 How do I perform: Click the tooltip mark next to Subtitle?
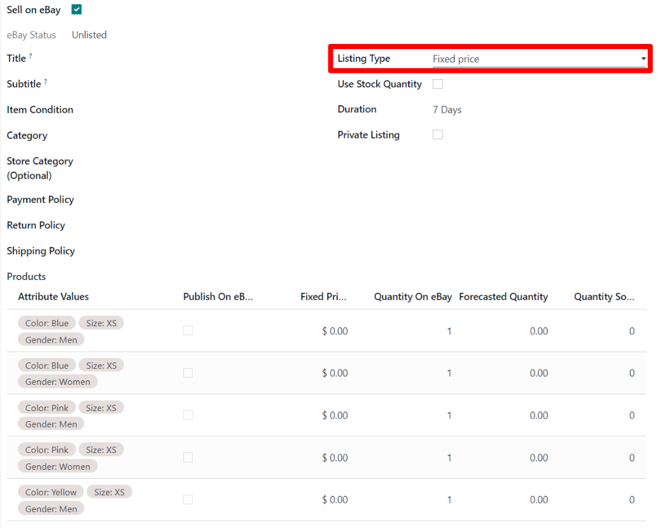tap(46, 82)
